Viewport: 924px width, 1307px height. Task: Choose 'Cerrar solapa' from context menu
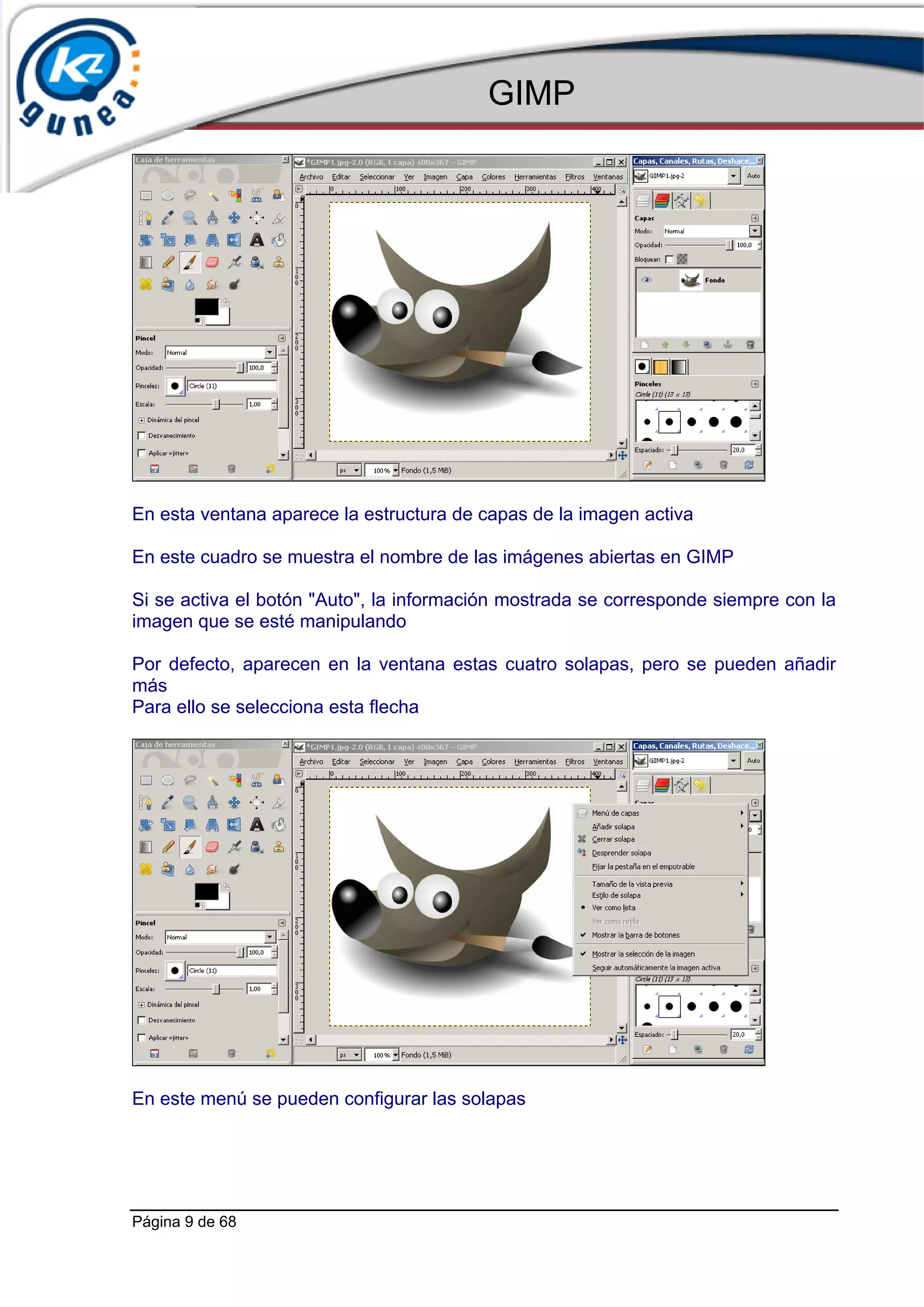(660, 839)
